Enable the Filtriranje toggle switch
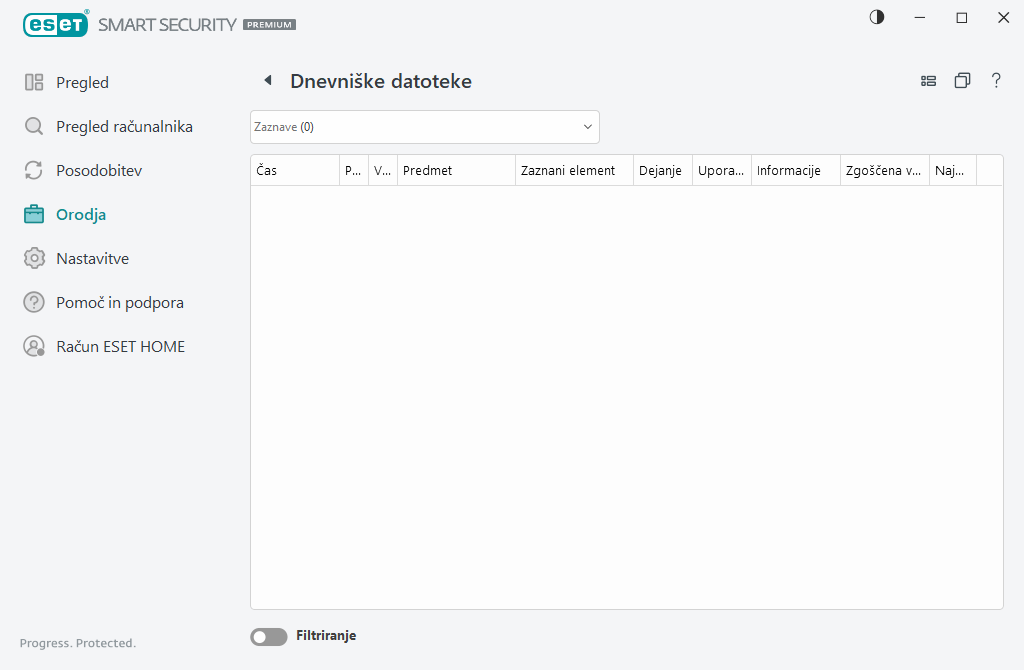The height and width of the screenshot is (670, 1024). (x=268, y=636)
